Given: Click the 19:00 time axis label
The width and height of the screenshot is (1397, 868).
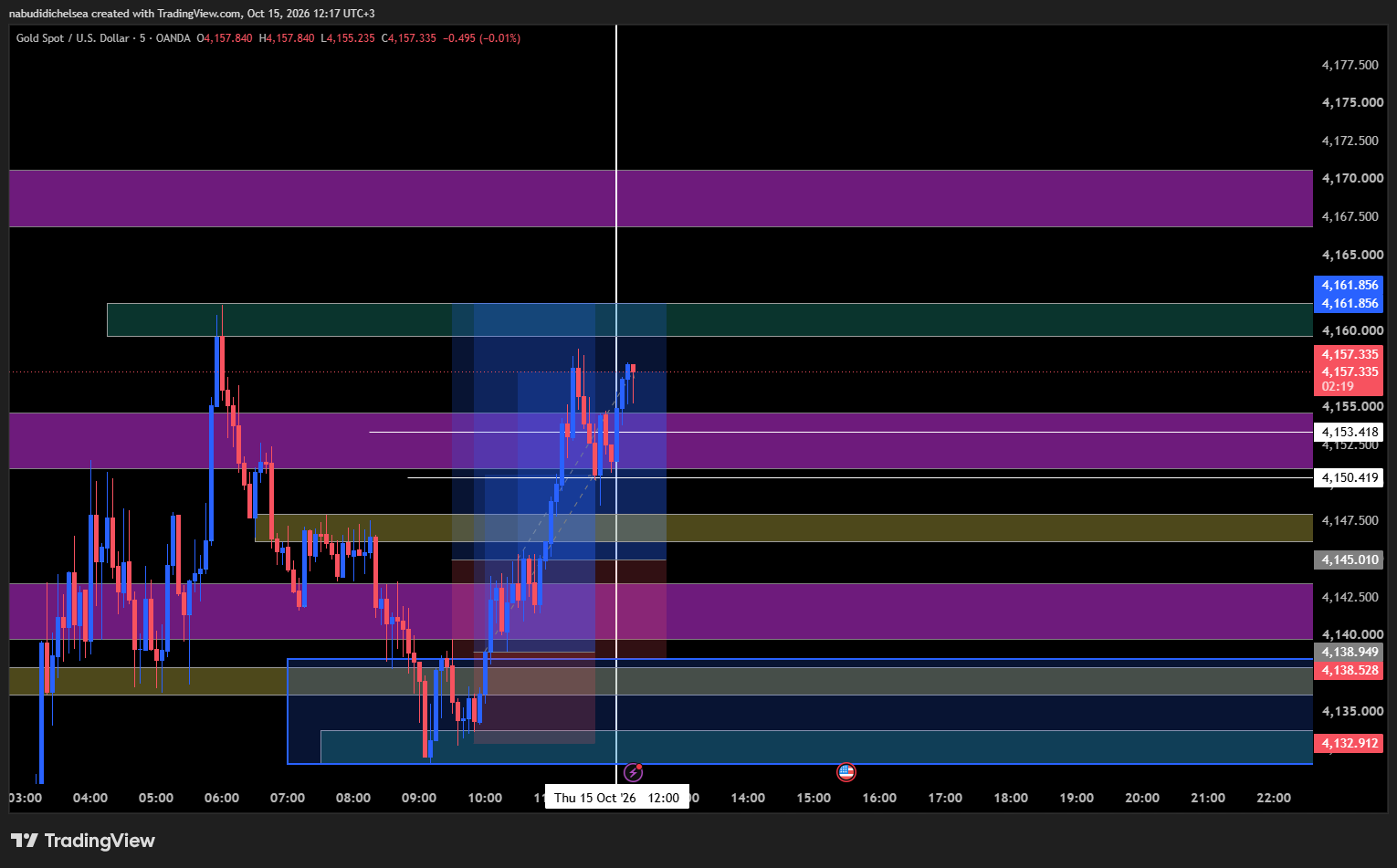Looking at the screenshot, I should [1077, 798].
